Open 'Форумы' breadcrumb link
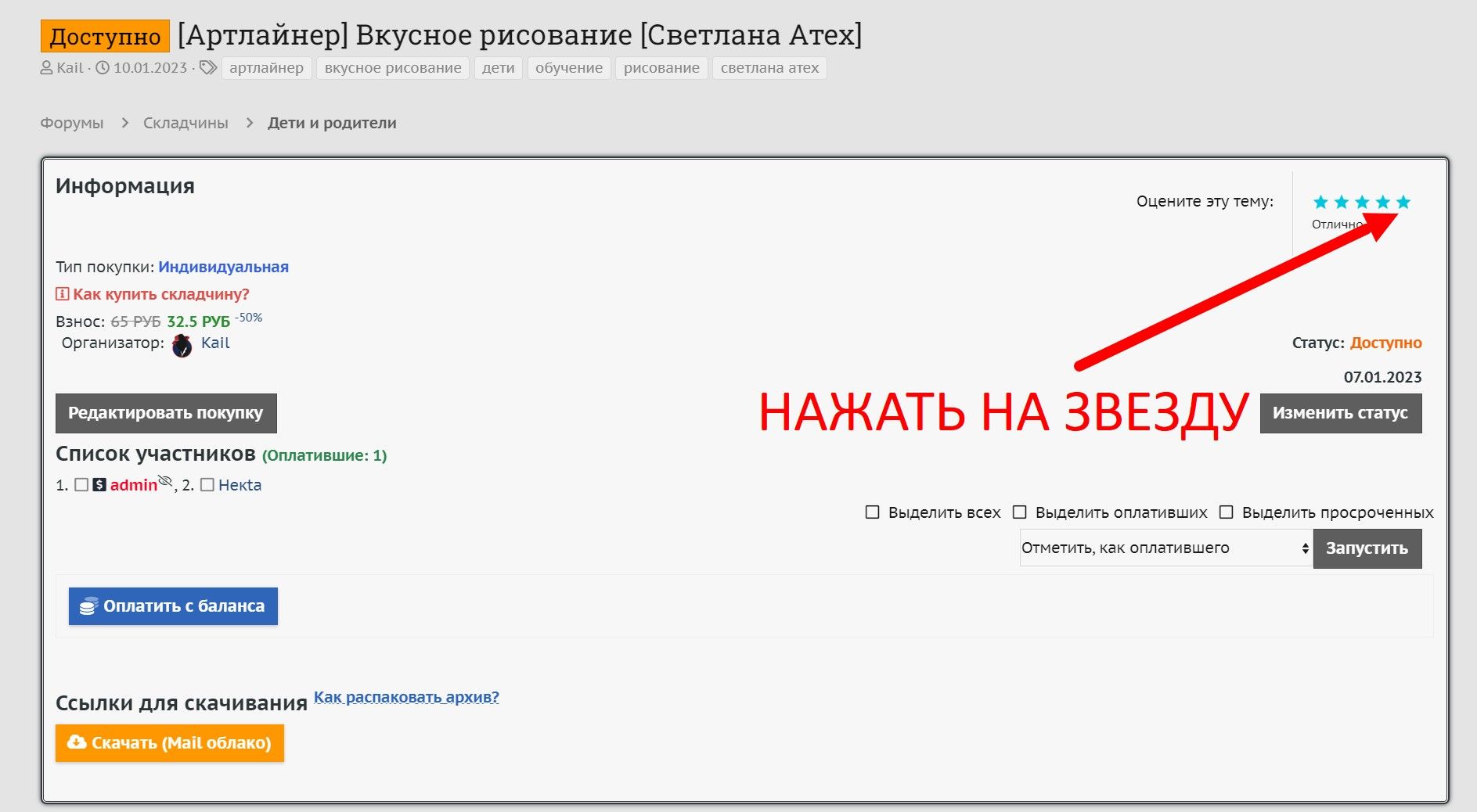Viewport: 1477px width, 812px height. tap(72, 123)
